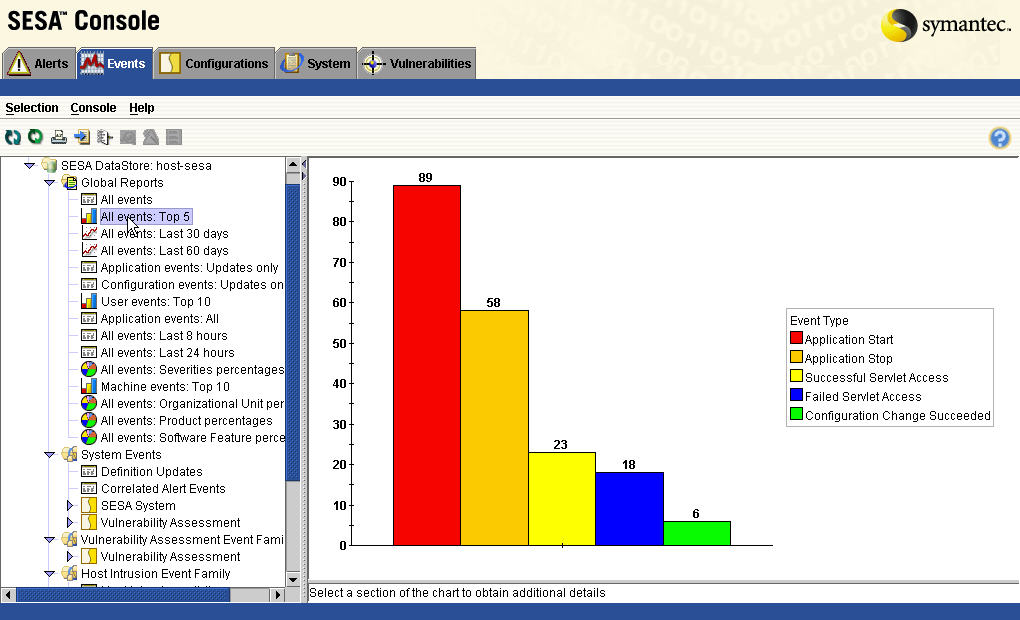Select the Application events: Updates only report
Viewport: 1020px width, 620px height.
tap(189, 267)
